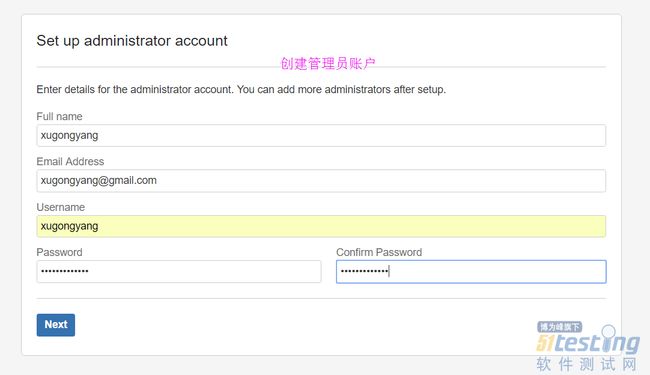Click the Username label
Screen dimensions: 650x375
click(61, 207)
